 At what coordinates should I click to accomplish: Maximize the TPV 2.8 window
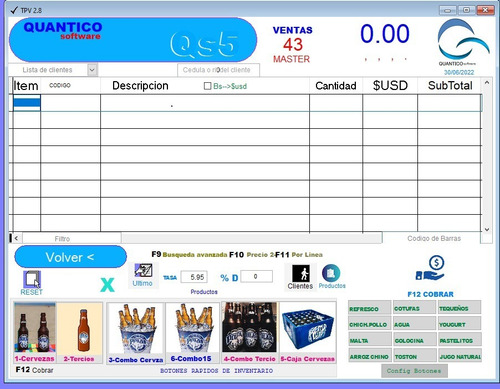(x=467, y=10)
